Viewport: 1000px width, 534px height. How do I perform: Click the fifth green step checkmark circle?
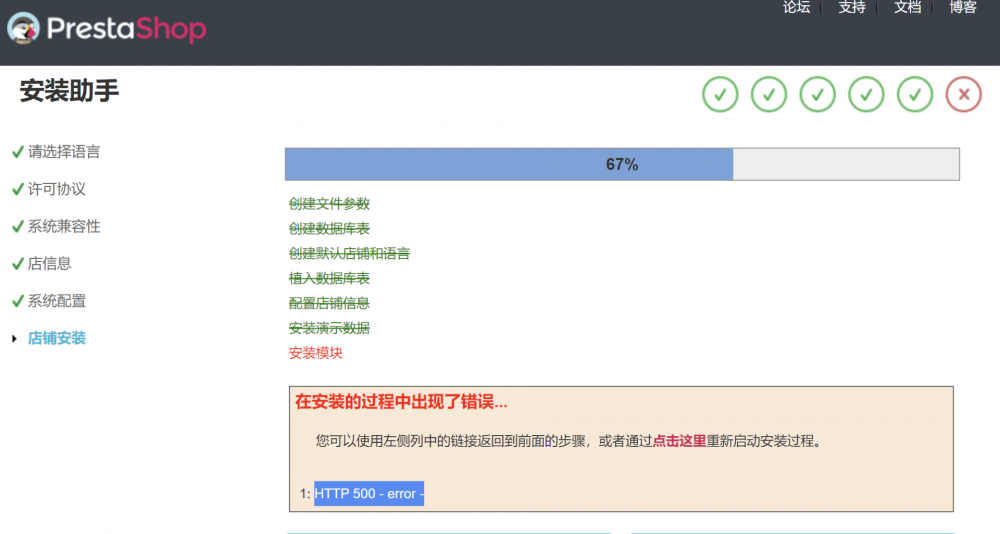pyautogui.click(x=915, y=94)
